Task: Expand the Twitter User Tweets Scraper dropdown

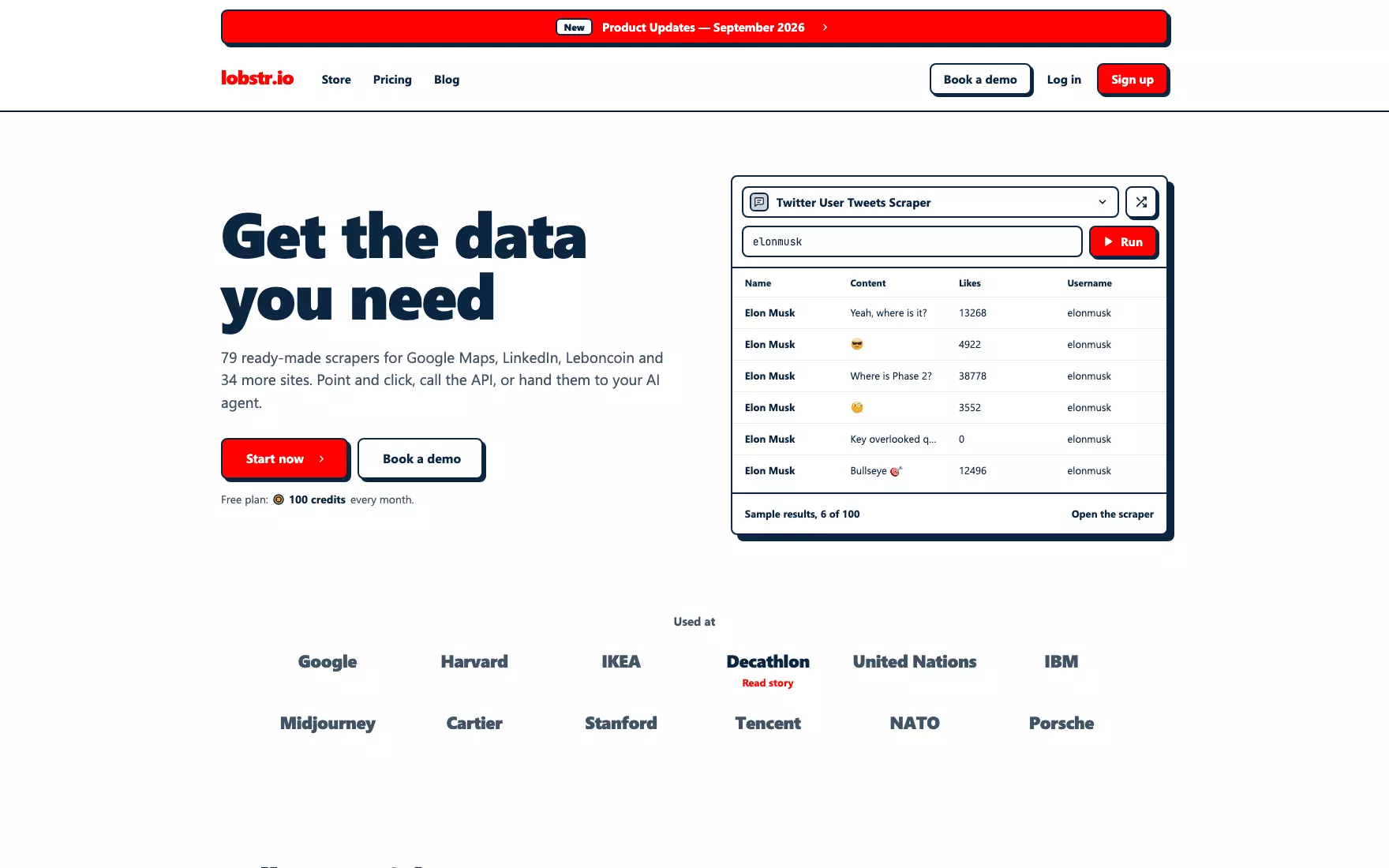Action: point(930,202)
